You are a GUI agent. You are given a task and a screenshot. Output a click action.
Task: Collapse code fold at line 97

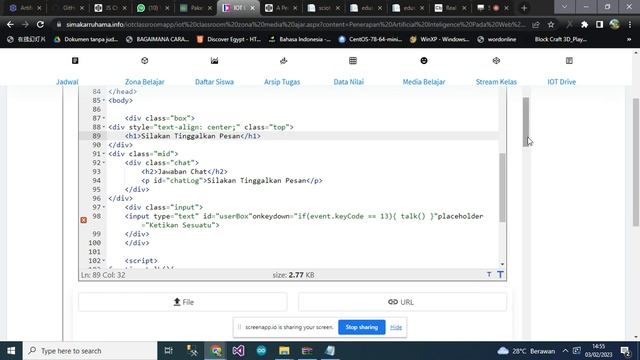coord(103,207)
